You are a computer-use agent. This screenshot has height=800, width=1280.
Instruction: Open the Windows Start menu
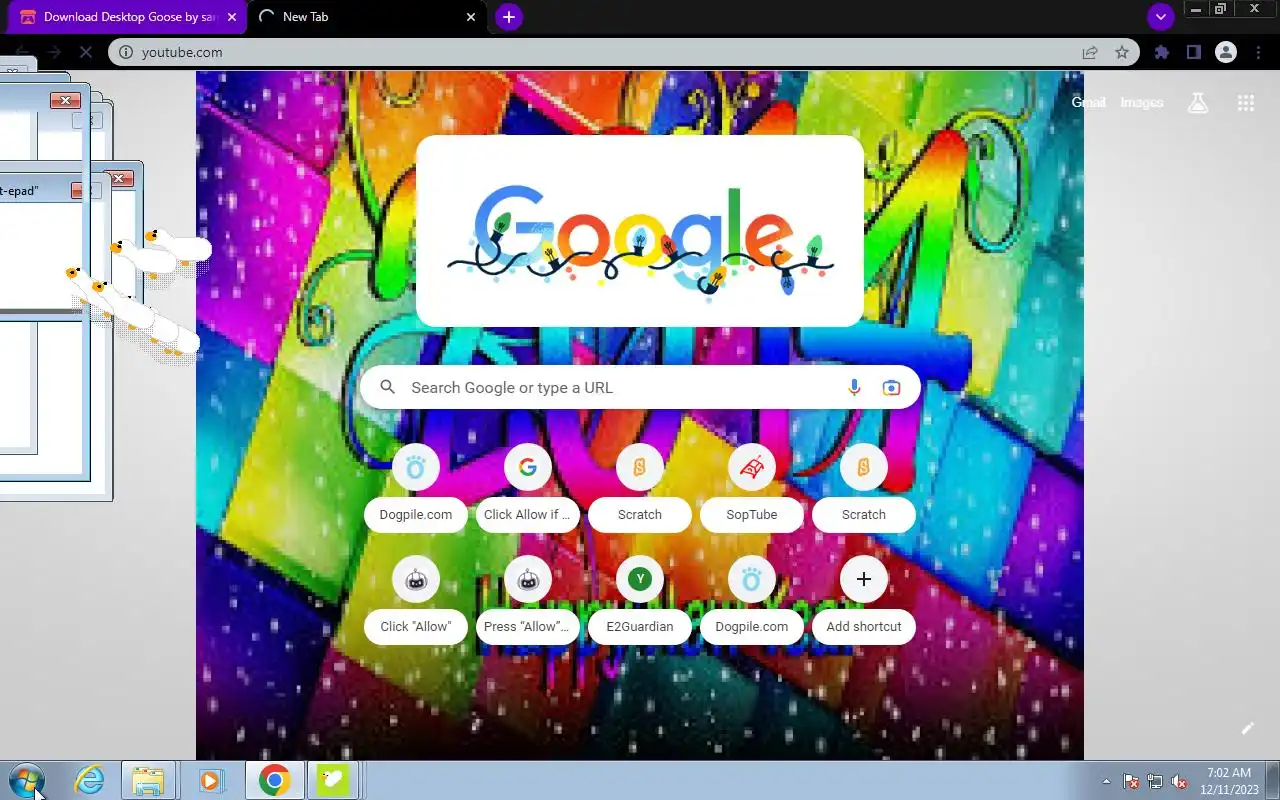[x=27, y=780]
